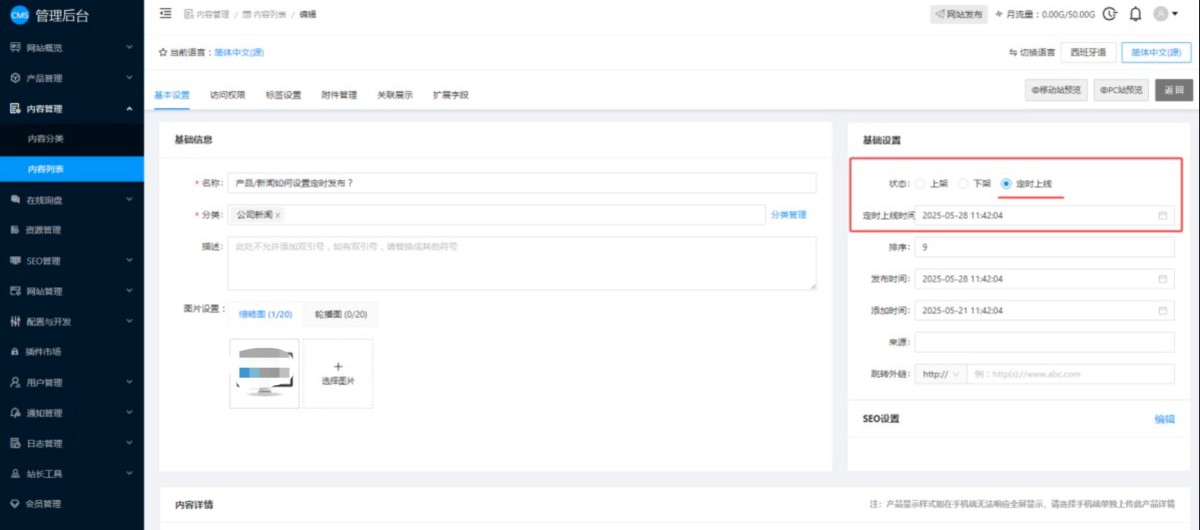Click the 选择图片 add image box
Viewport: 1200px width, 530px height.
coord(338,373)
